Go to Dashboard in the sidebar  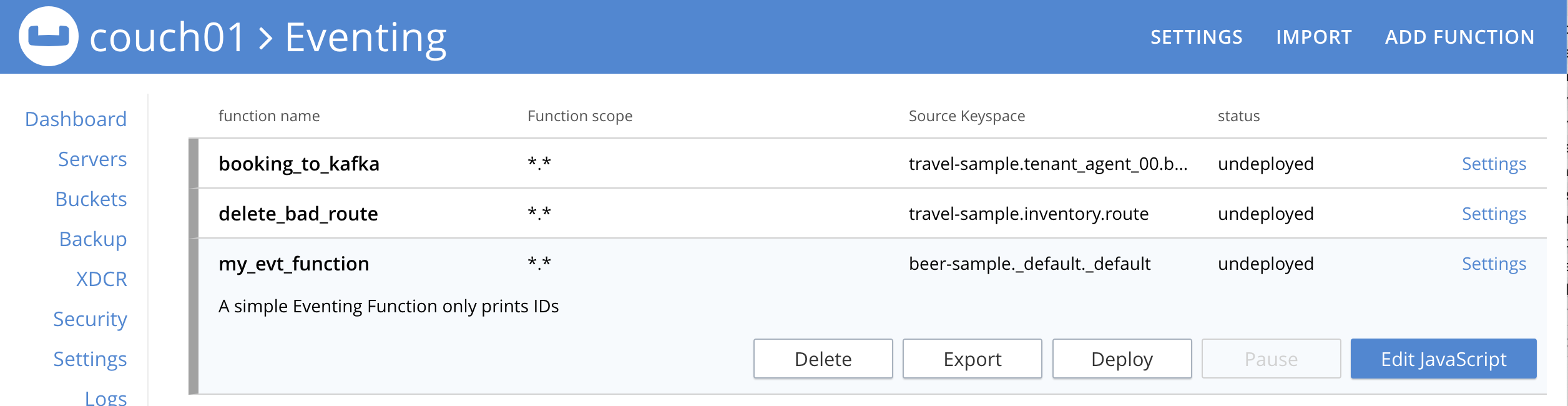[76, 119]
